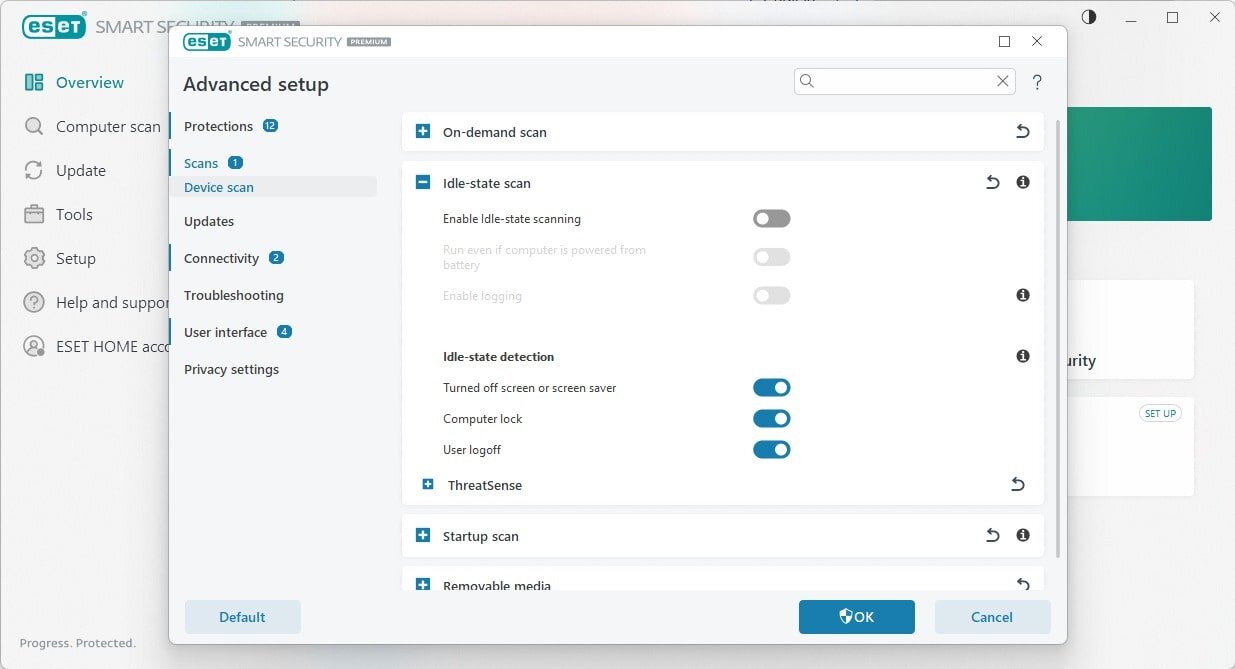Screen dimensions: 1235x669
Task: Toggle the contrast theme icon in main window
Action: (1089, 17)
